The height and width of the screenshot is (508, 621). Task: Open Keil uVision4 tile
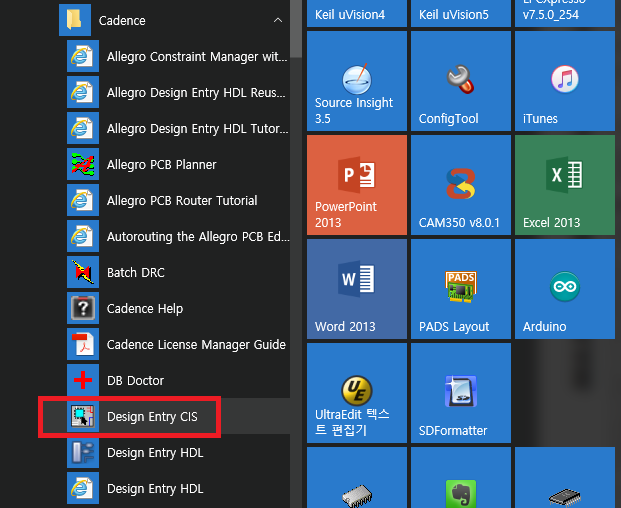point(357,13)
